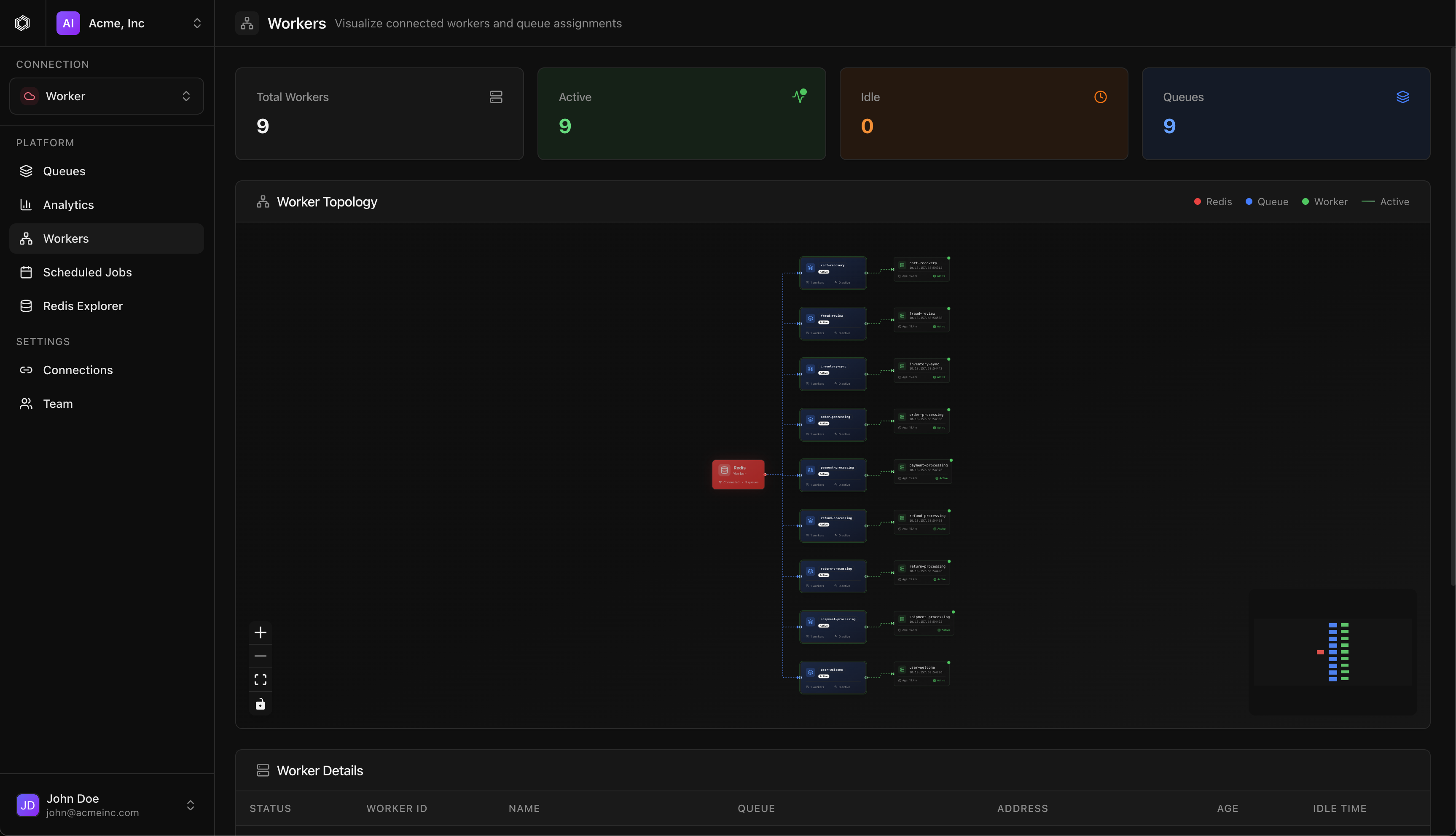Expand the Acme, Inc organization switcher
This screenshot has height=836, width=1456.
130,23
